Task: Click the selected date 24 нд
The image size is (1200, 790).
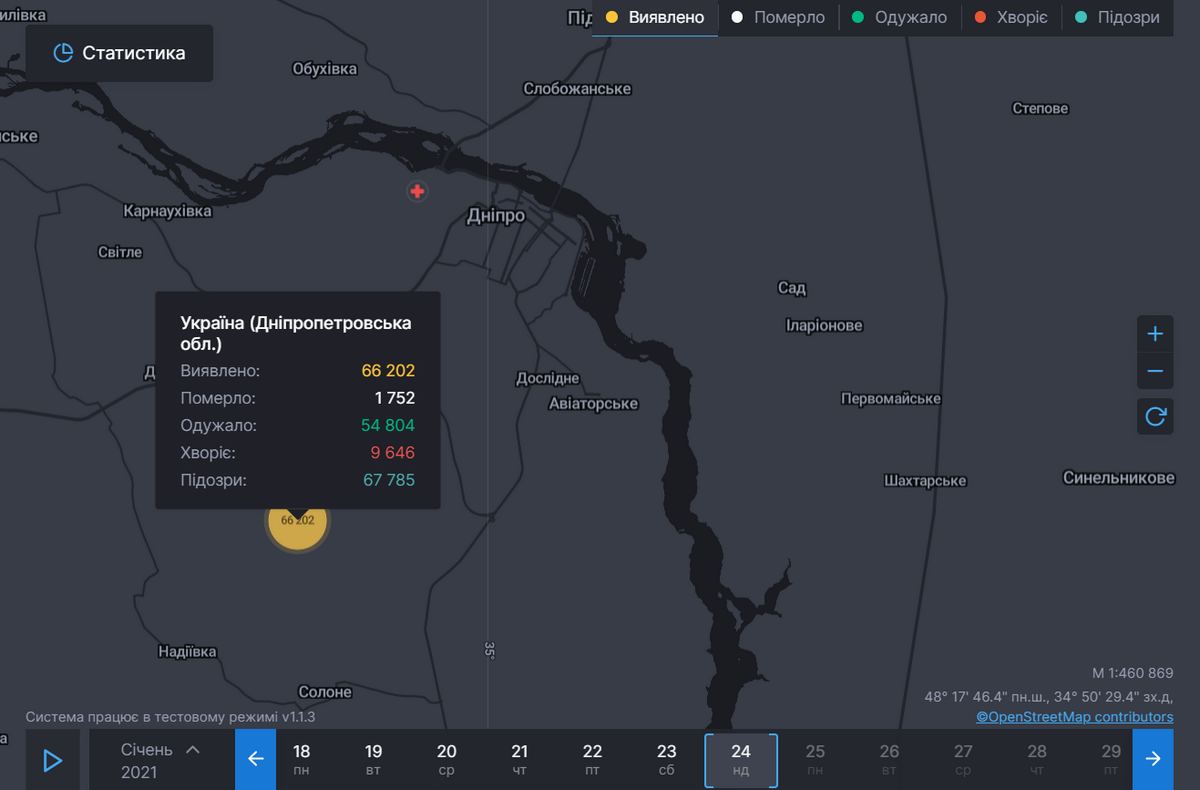Action: pyautogui.click(x=741, y=759)
